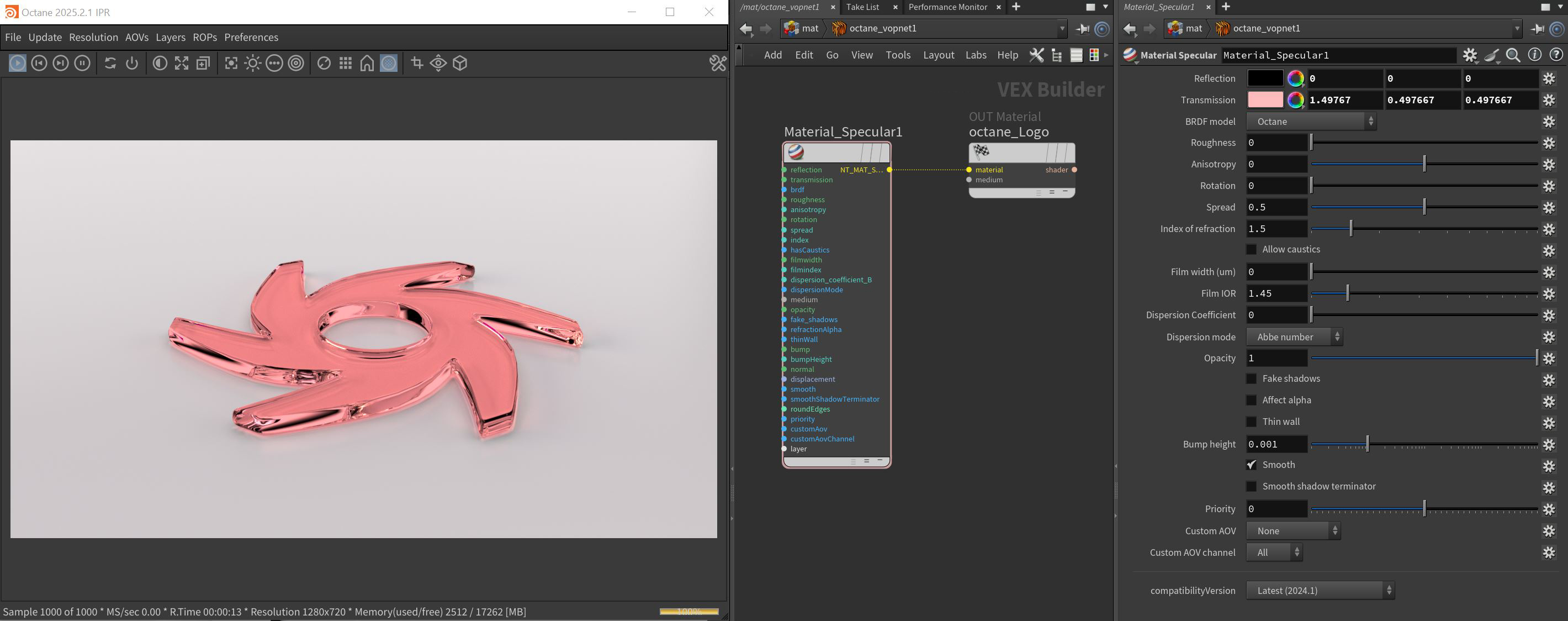Screen dimensions: 1568x621
Task: Open the compatibilityVersion dropdown
Action: click(x=1320, y=590)
